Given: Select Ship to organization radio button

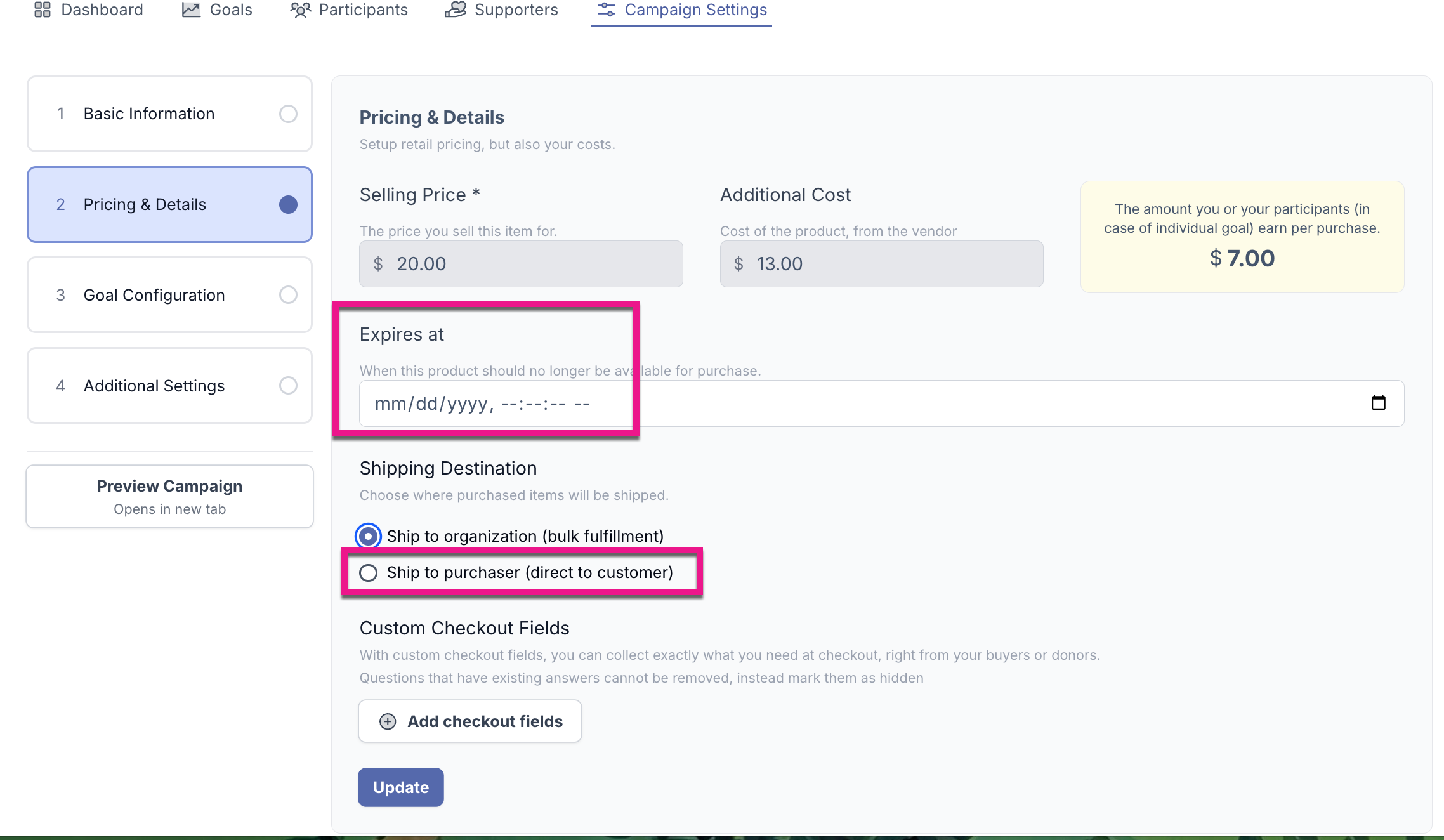Looking at the screenshot, I should tap(368, 536).
